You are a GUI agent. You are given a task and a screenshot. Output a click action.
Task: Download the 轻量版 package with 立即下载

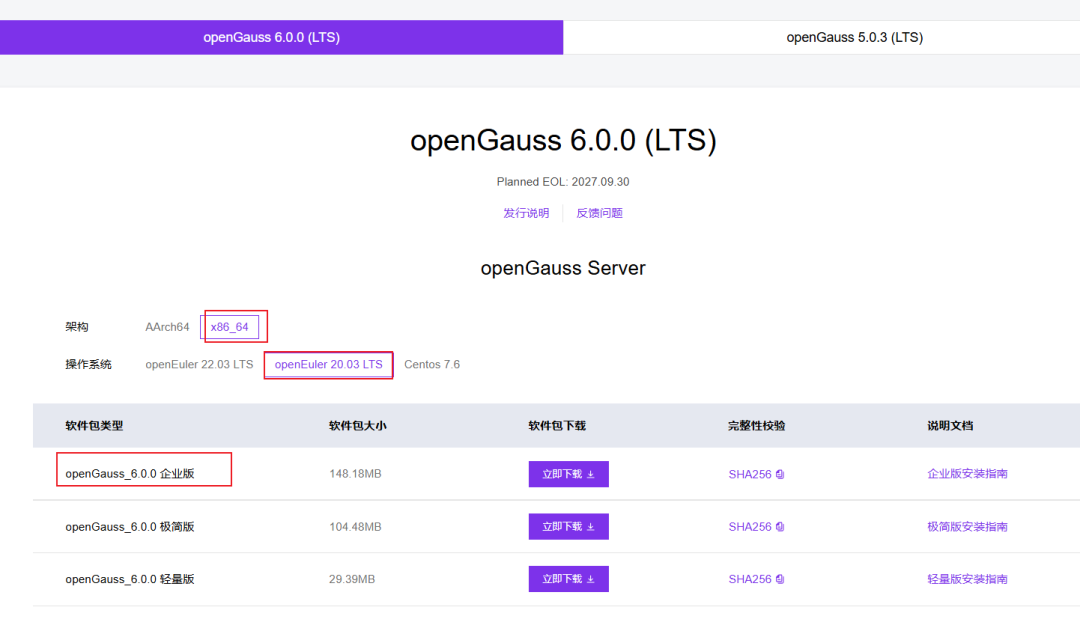568,578
